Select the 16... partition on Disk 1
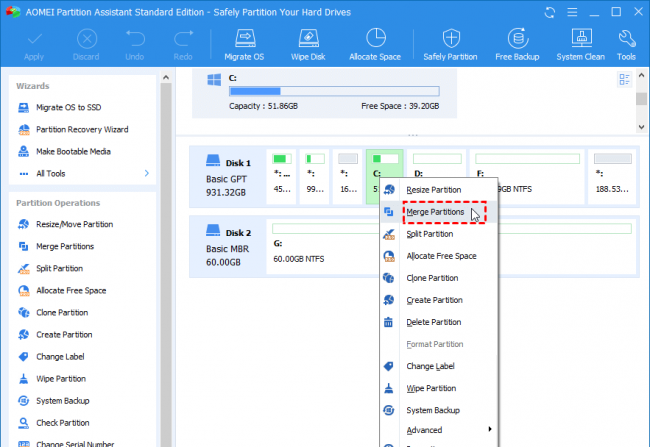This screenshot has height=447, width=650. click(347, 177)
